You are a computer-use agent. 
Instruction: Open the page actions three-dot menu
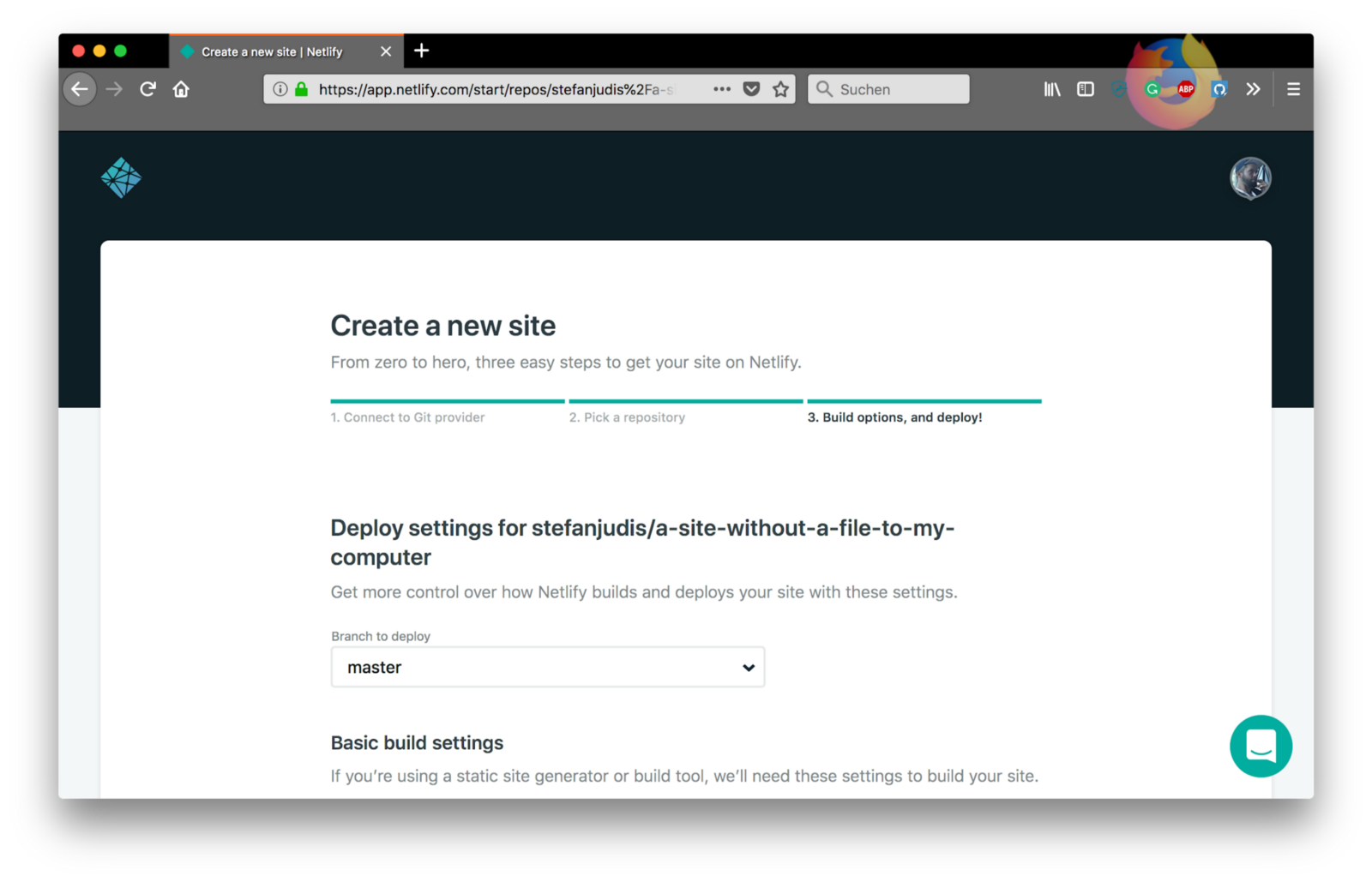722,89
